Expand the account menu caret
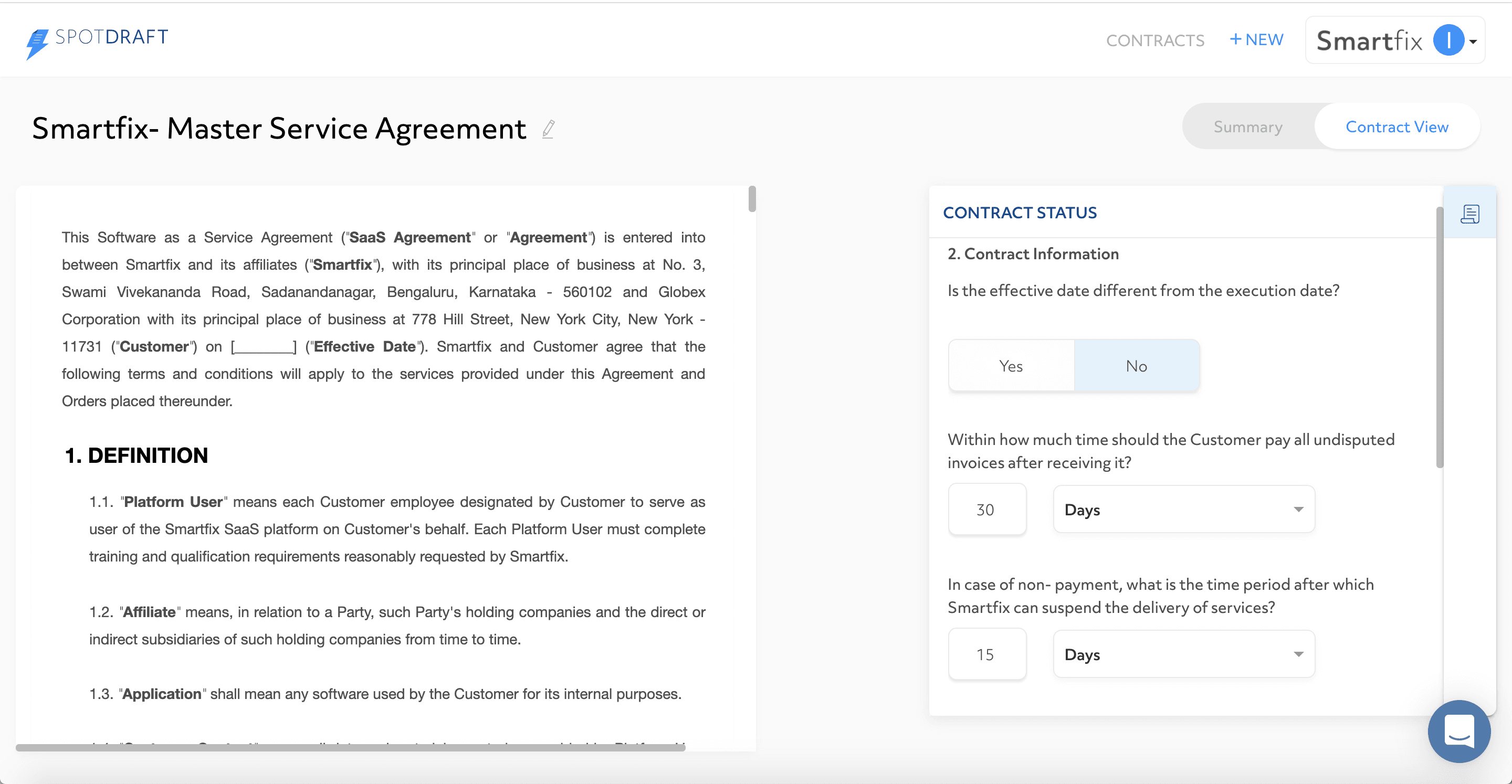 click(x=1473, y=41)
